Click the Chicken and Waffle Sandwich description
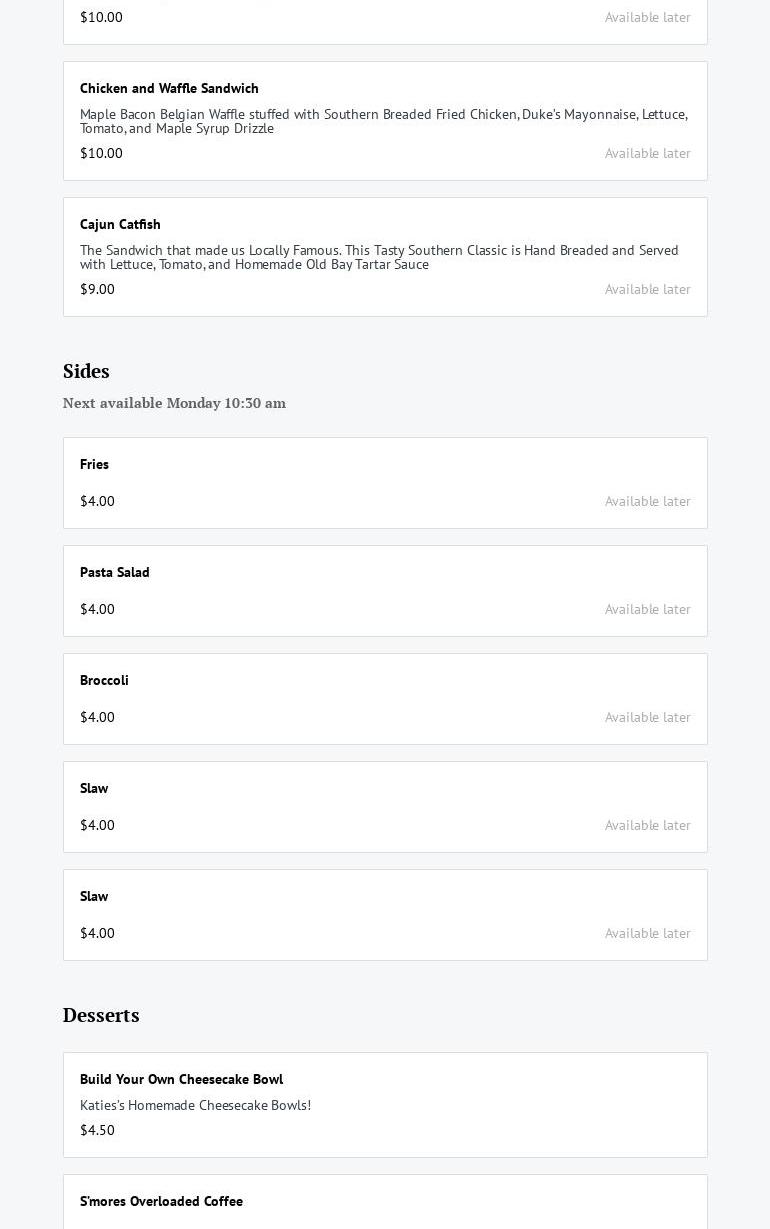 click(383, 122)
